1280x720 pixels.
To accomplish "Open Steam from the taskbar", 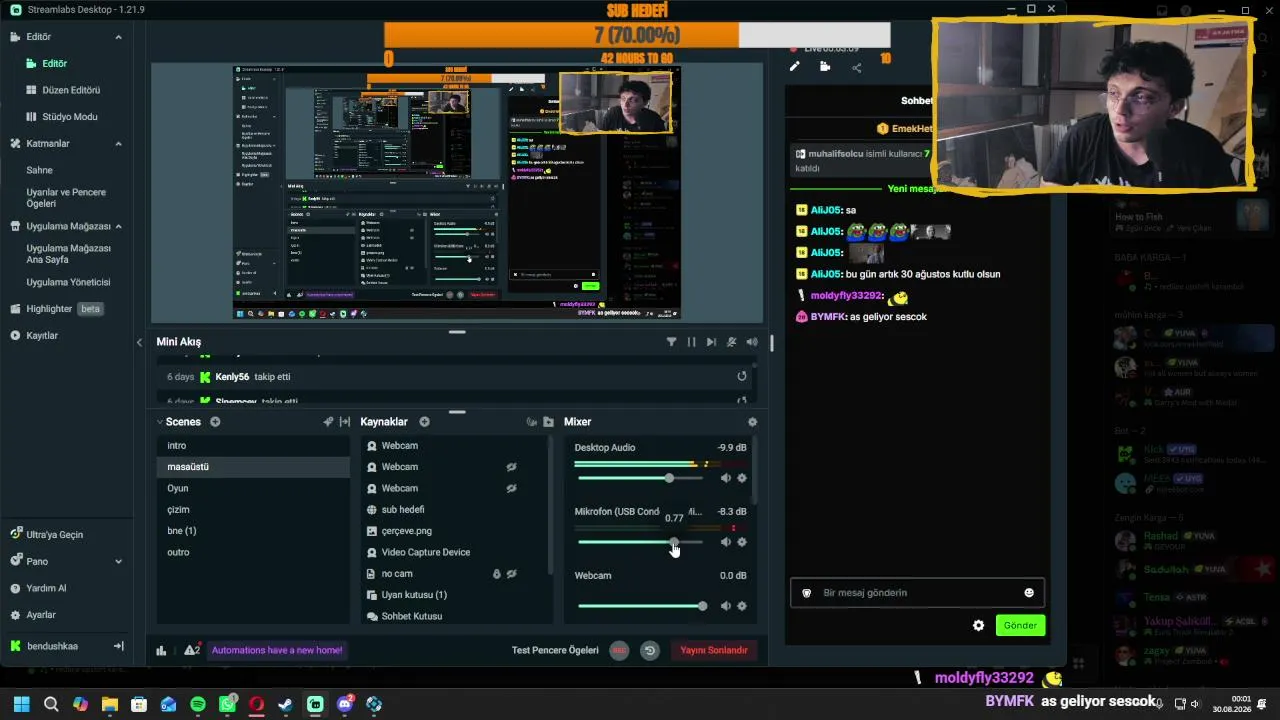I will click(x=286, y=704).
